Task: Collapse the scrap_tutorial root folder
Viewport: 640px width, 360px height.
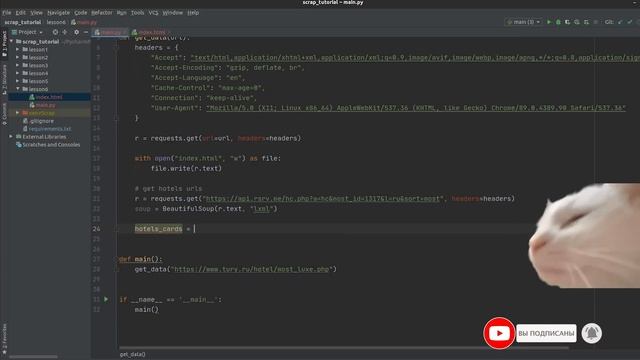Action: point(11,42)
